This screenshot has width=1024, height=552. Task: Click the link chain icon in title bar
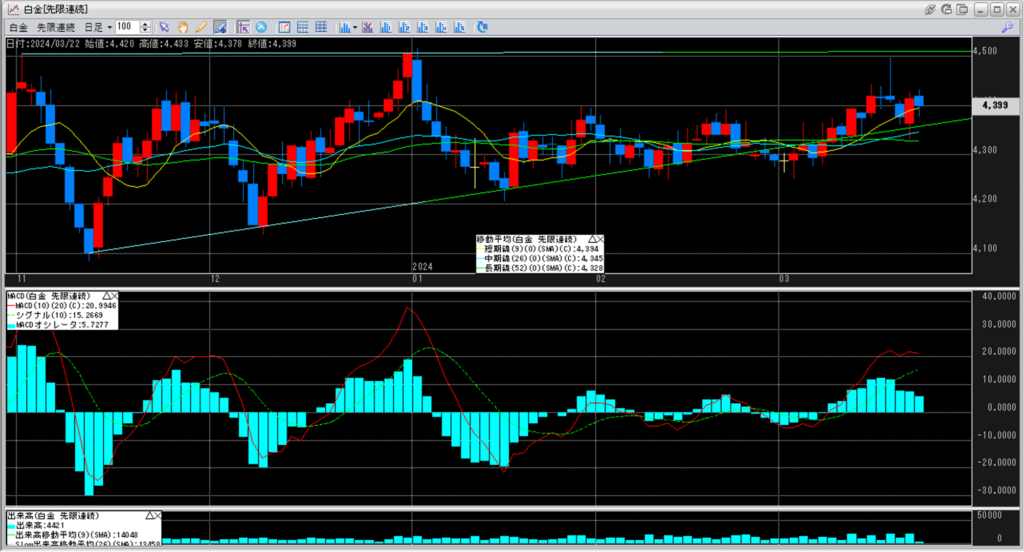tap(930, 9)
